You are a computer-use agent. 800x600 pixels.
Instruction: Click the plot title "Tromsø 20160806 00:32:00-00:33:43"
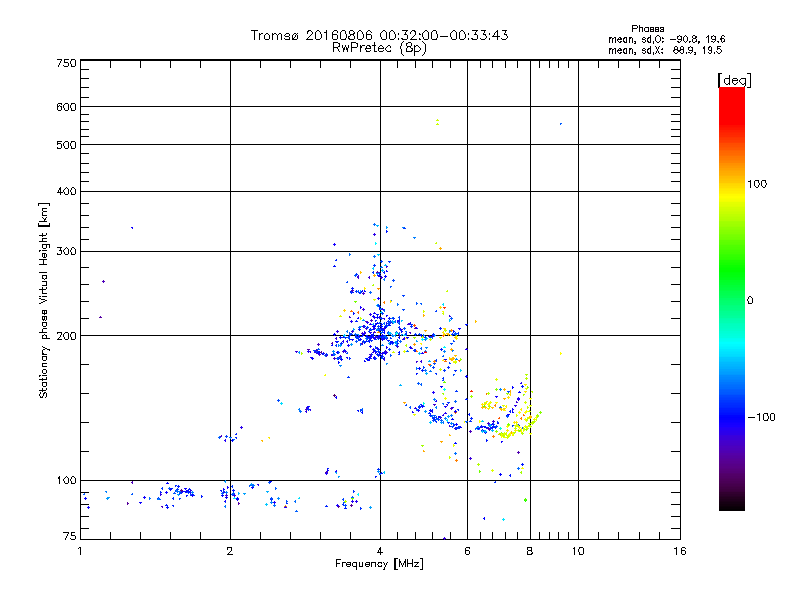tap(379, 35)
